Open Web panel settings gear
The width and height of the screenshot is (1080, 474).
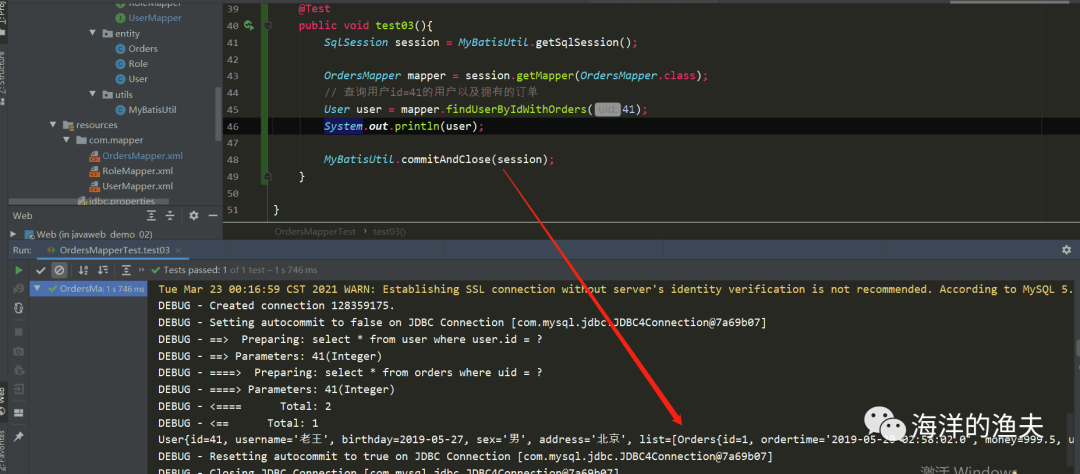194,216
